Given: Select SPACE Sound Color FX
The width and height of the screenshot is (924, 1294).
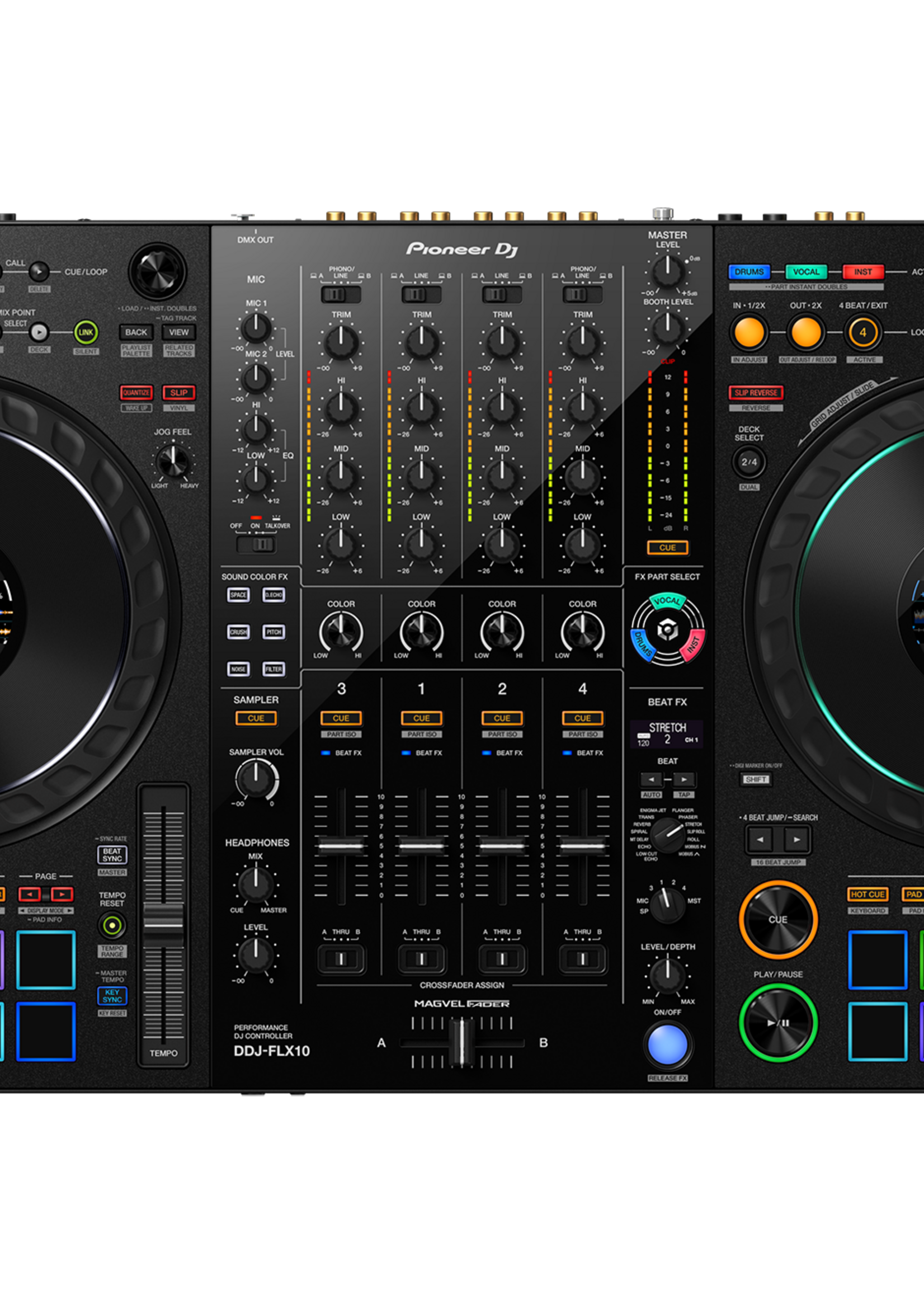Looking at the screenshot, I should (238, 595).
